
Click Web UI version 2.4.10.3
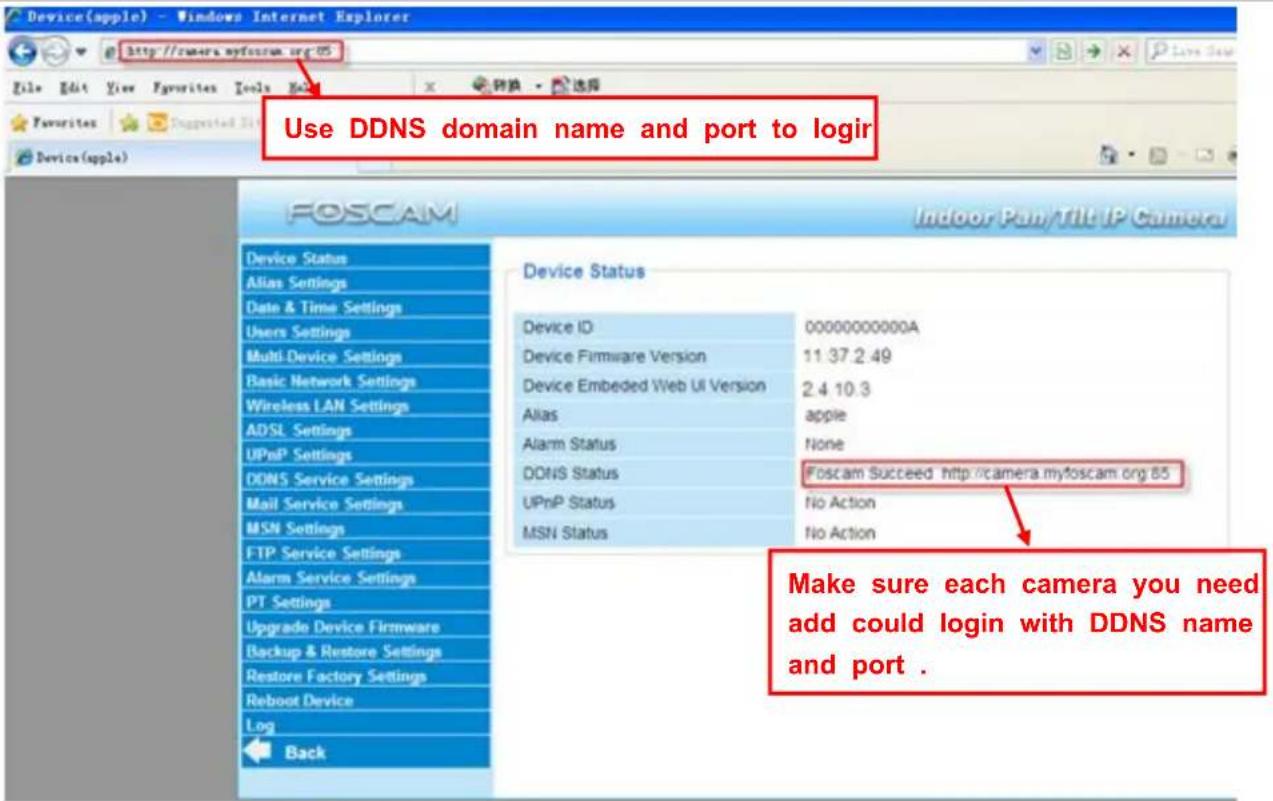836,389
